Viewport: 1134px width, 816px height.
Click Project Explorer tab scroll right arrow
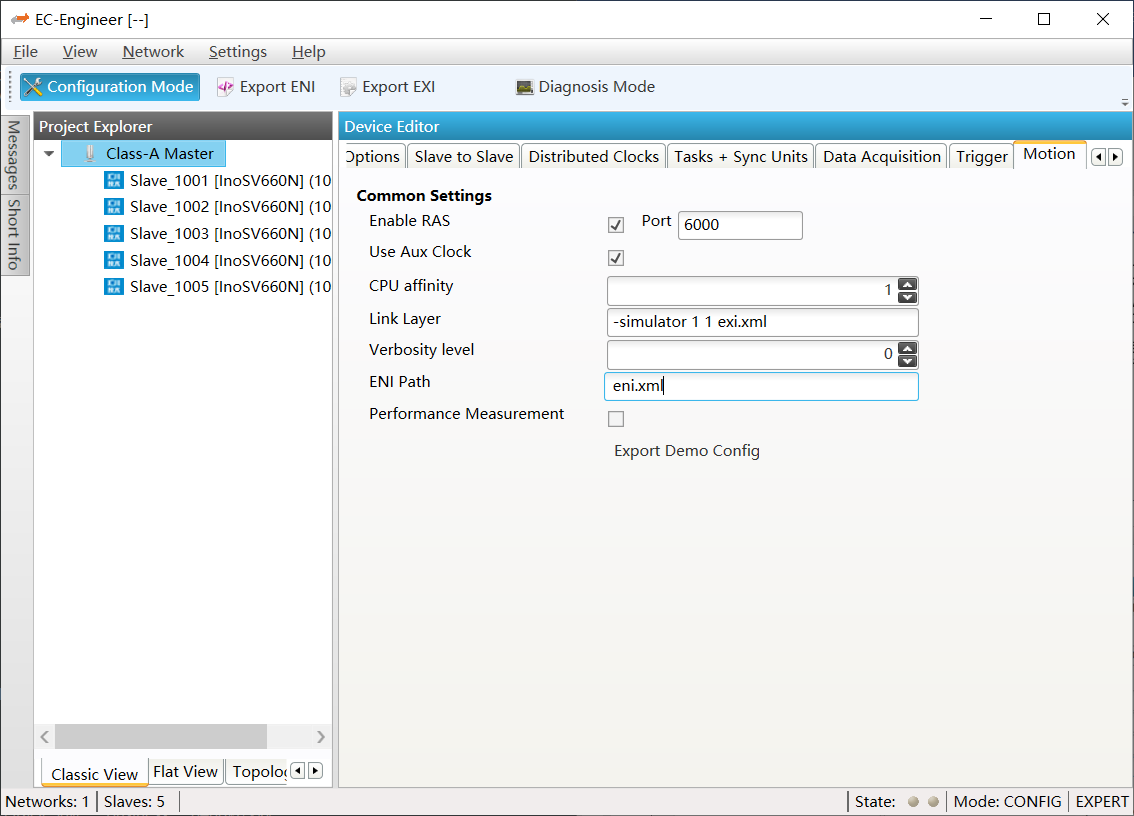coord(315,771)
